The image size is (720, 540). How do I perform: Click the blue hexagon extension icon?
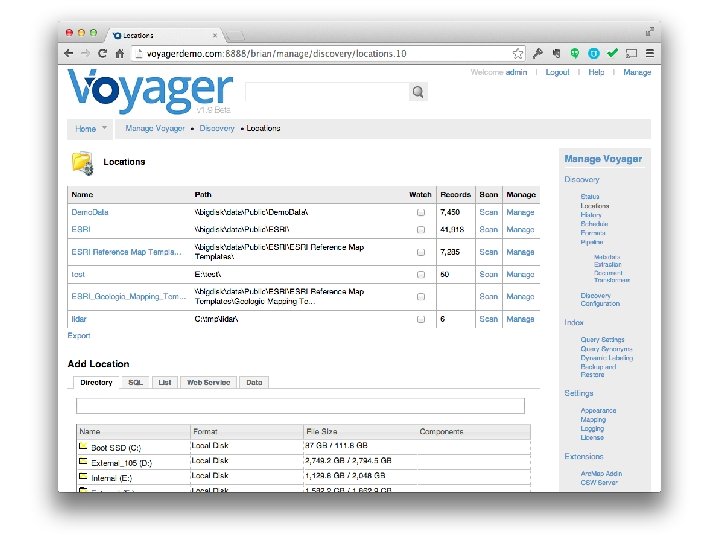[x=594, y=53]
